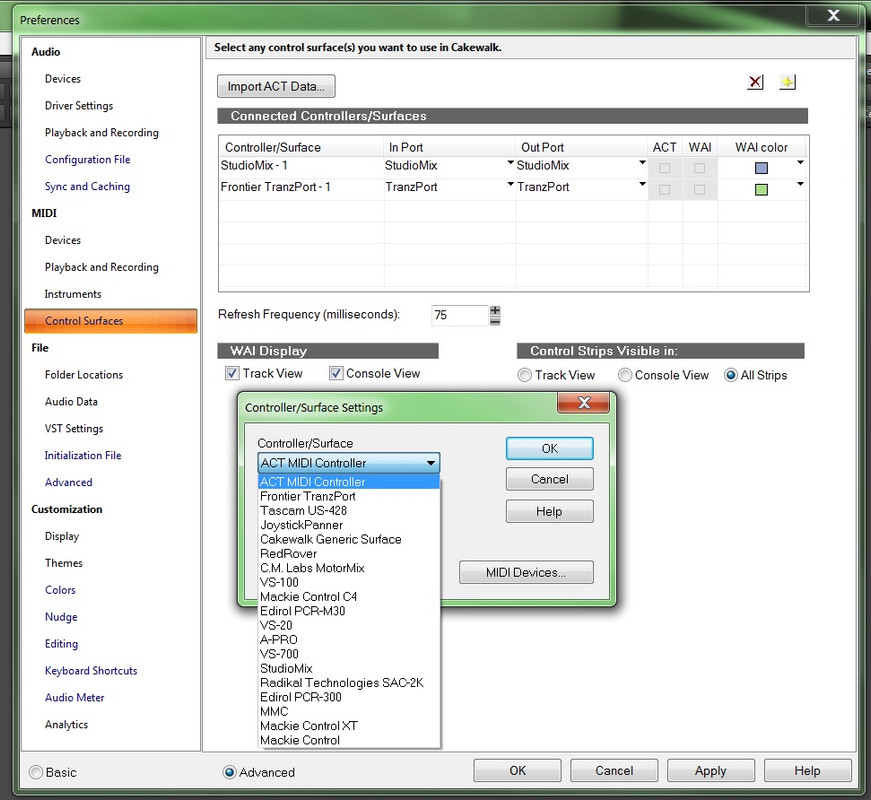871x800 pixels.
Task: Click OK in Controller/Surface Settings dialog
Action: [549, 448]
